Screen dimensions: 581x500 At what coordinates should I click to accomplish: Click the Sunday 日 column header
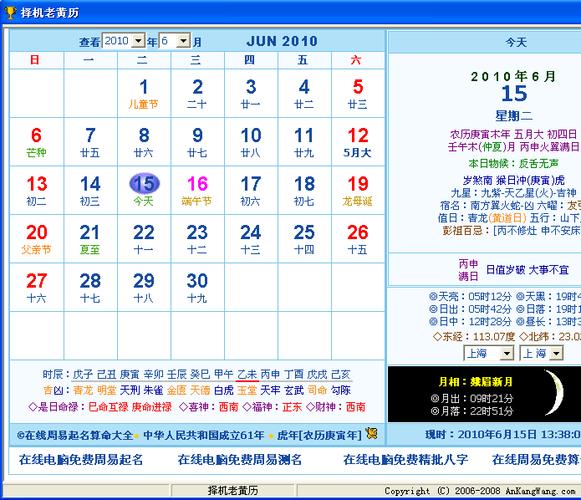(35, 60)
